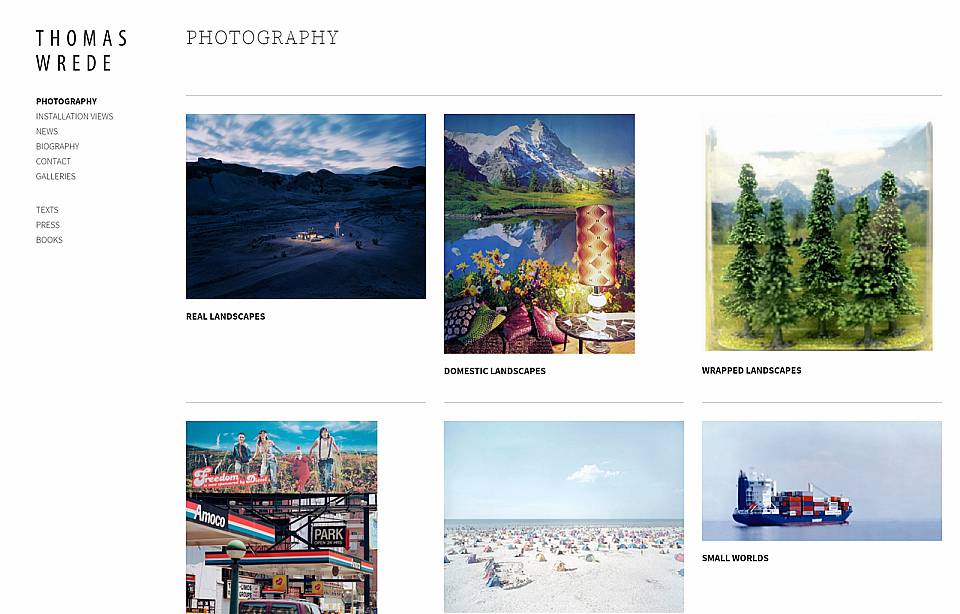This screenshot has height=614, width=960.
Task: Open the Contact page
Action: [x=53, y=161]
